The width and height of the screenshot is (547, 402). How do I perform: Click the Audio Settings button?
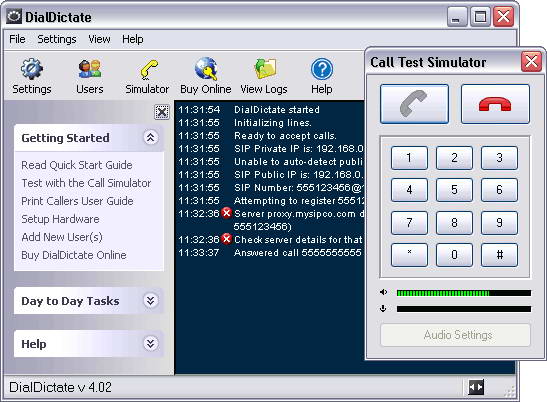coord(455,335)
